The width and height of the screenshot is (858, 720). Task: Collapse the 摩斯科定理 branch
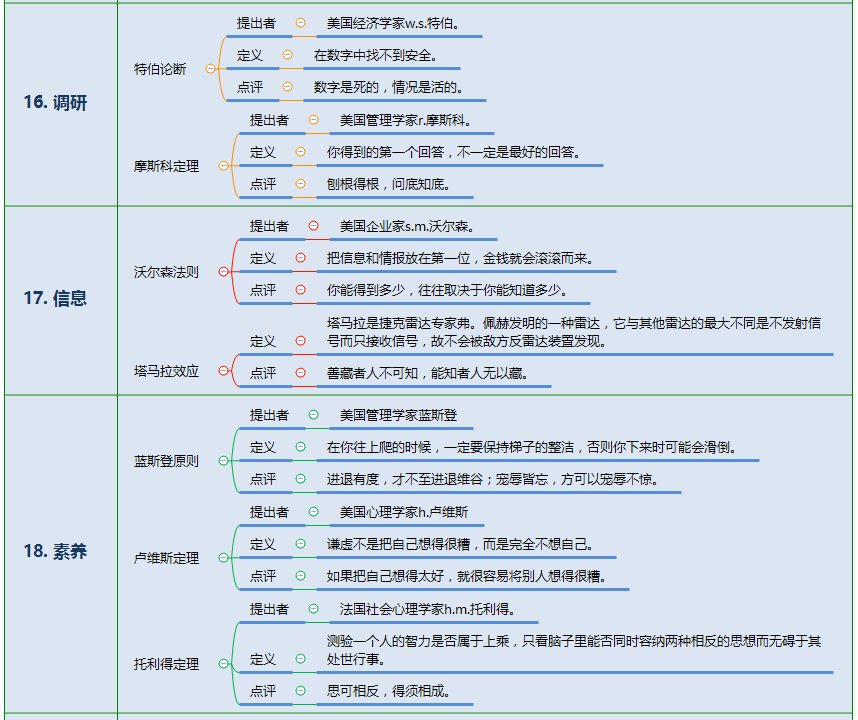click(x=223, y=166)
